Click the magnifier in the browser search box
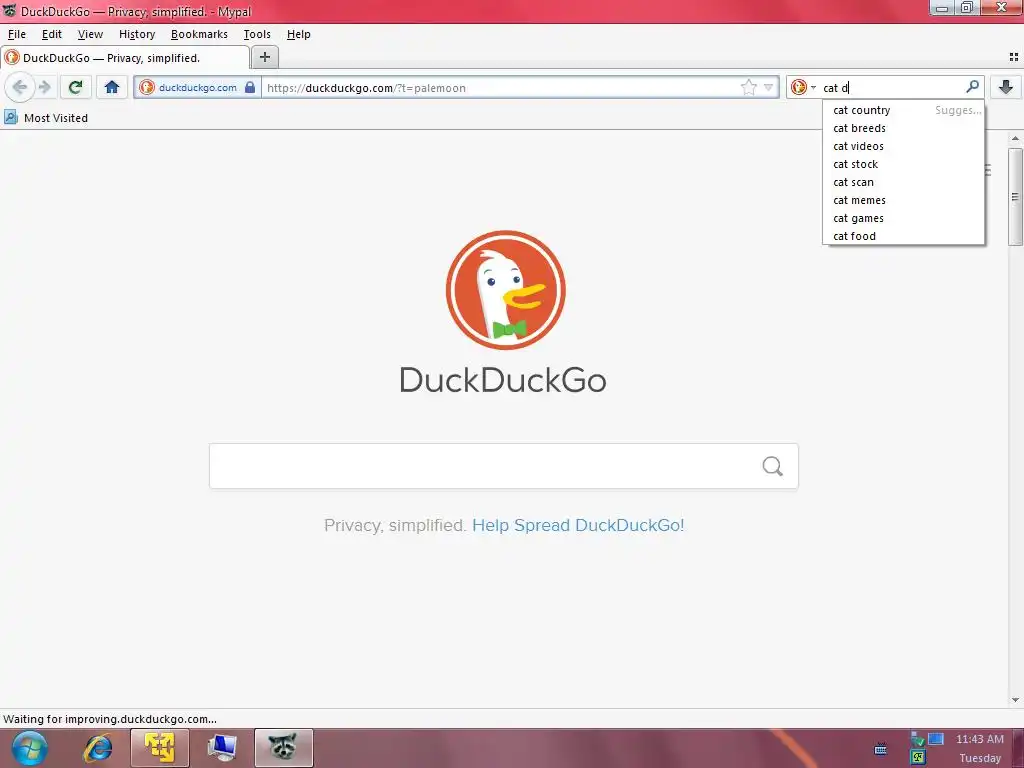The height and width of the screenshot is (768, 1024). pos(972,87)
